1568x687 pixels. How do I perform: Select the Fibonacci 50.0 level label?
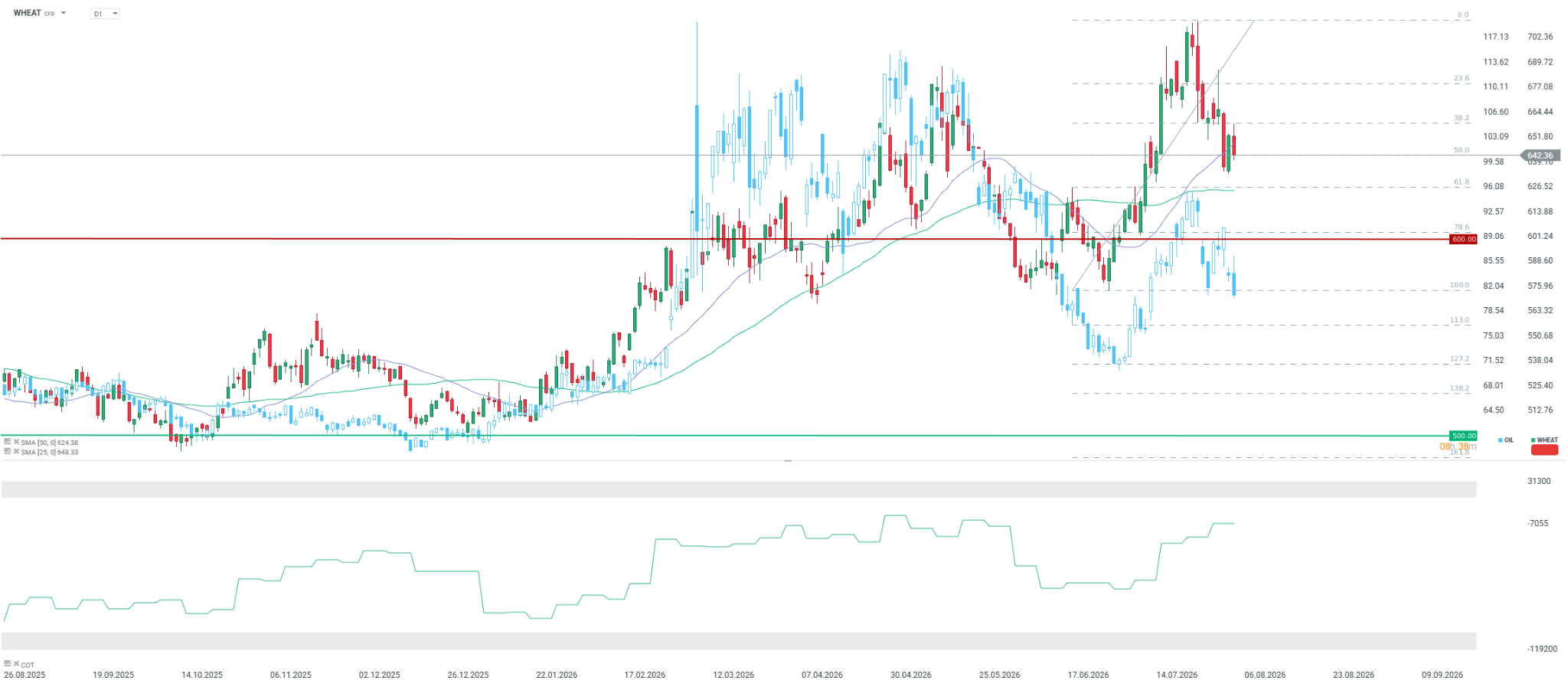1462,150
